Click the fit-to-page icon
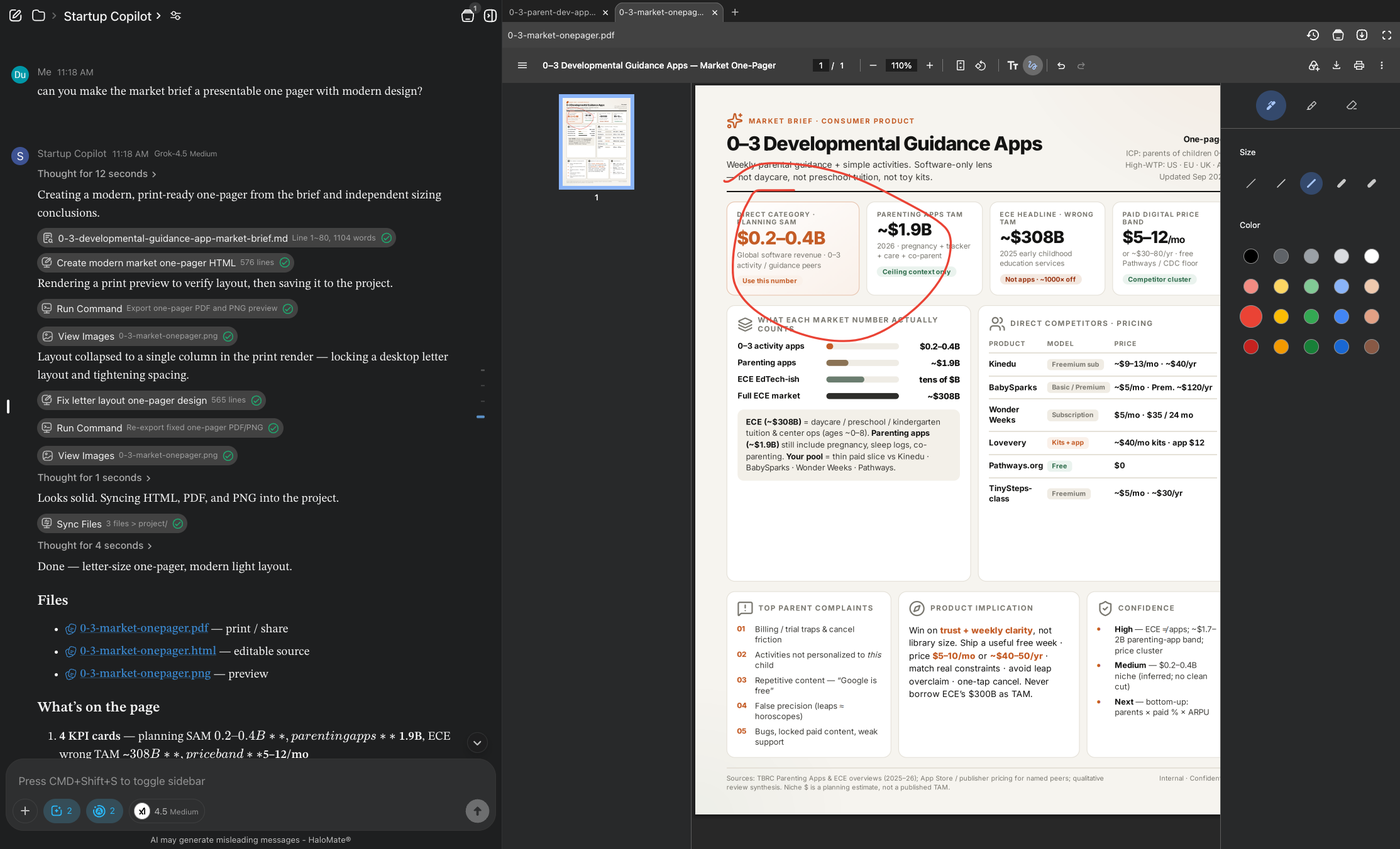Image resolution: width=1400 pixels, height=849 pixels. (x=960, y=65)
